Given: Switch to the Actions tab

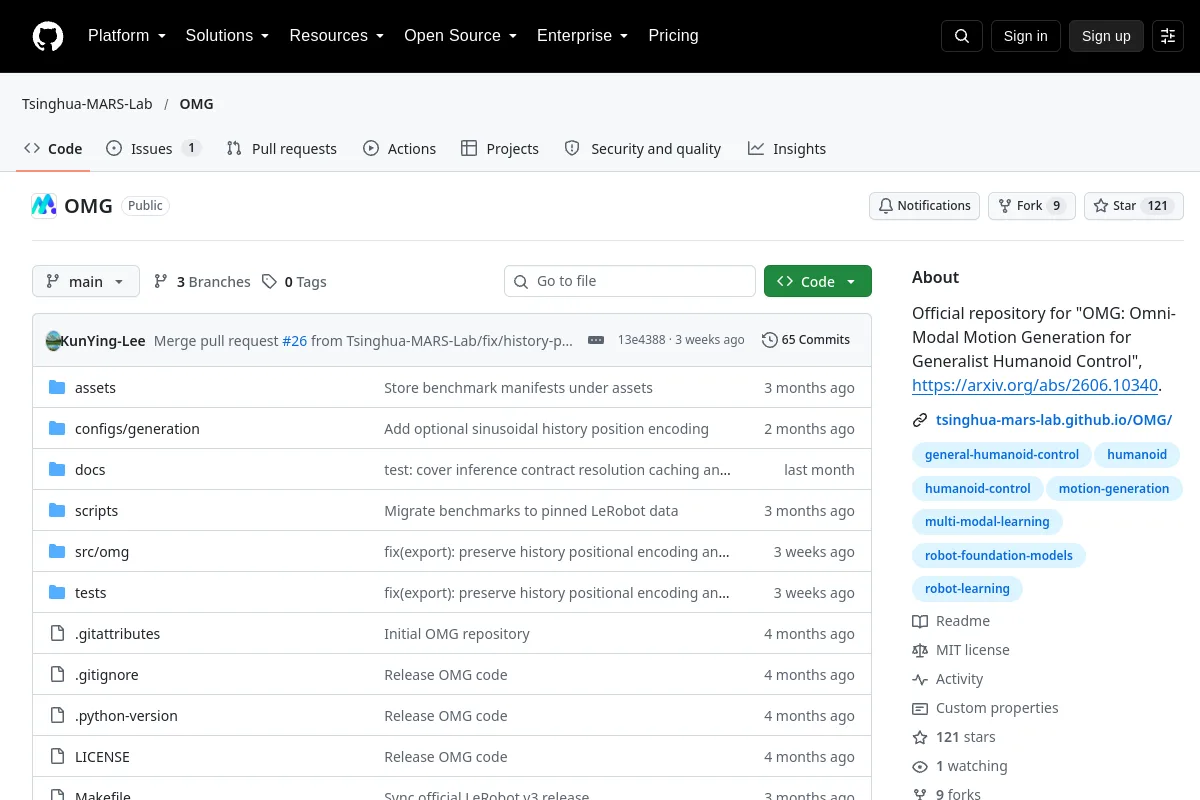Looking at the screenshot, I should click(x=400, y=149).
